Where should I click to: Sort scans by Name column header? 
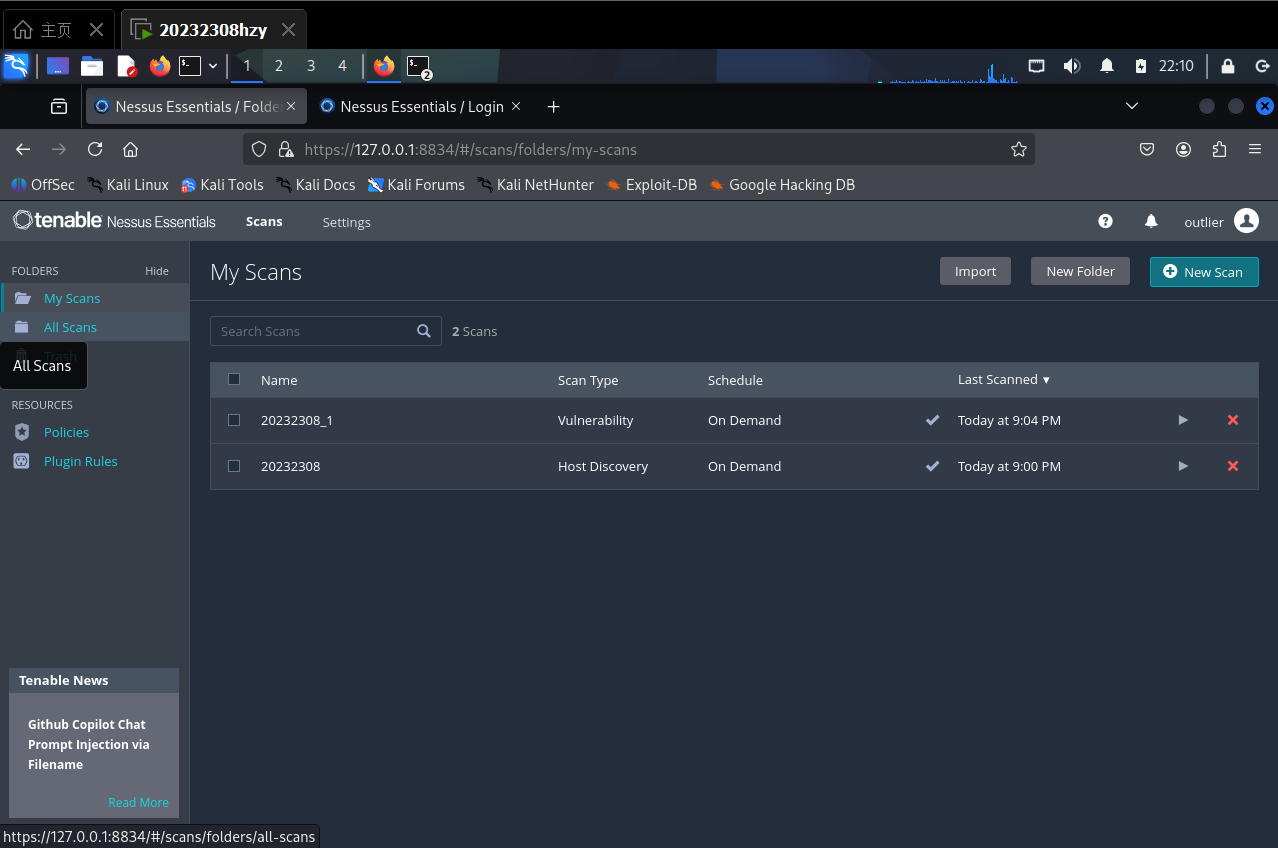click(x=279, y=380)
